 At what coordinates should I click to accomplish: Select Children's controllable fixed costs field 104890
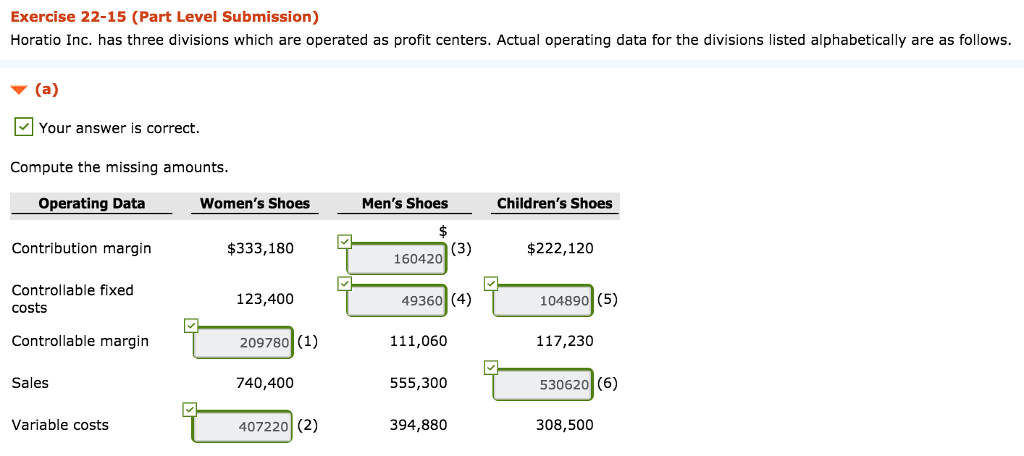point(544,300)
